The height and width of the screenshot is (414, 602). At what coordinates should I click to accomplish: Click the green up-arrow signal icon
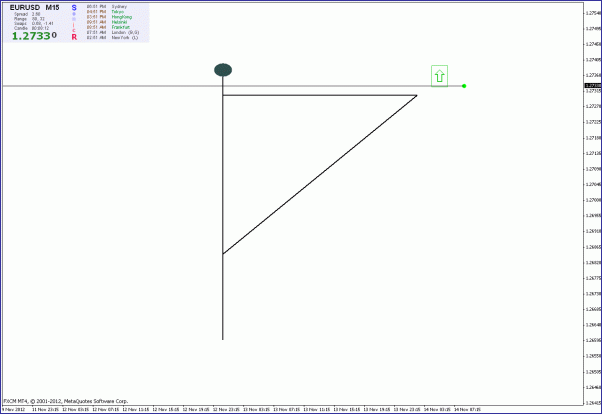[439, 76]
